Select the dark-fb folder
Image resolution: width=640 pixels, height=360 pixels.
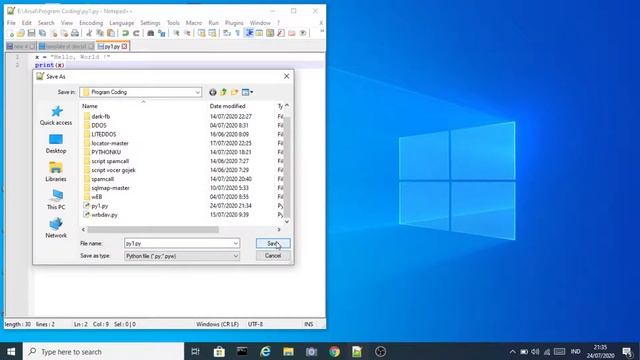(x=100, y=116)
